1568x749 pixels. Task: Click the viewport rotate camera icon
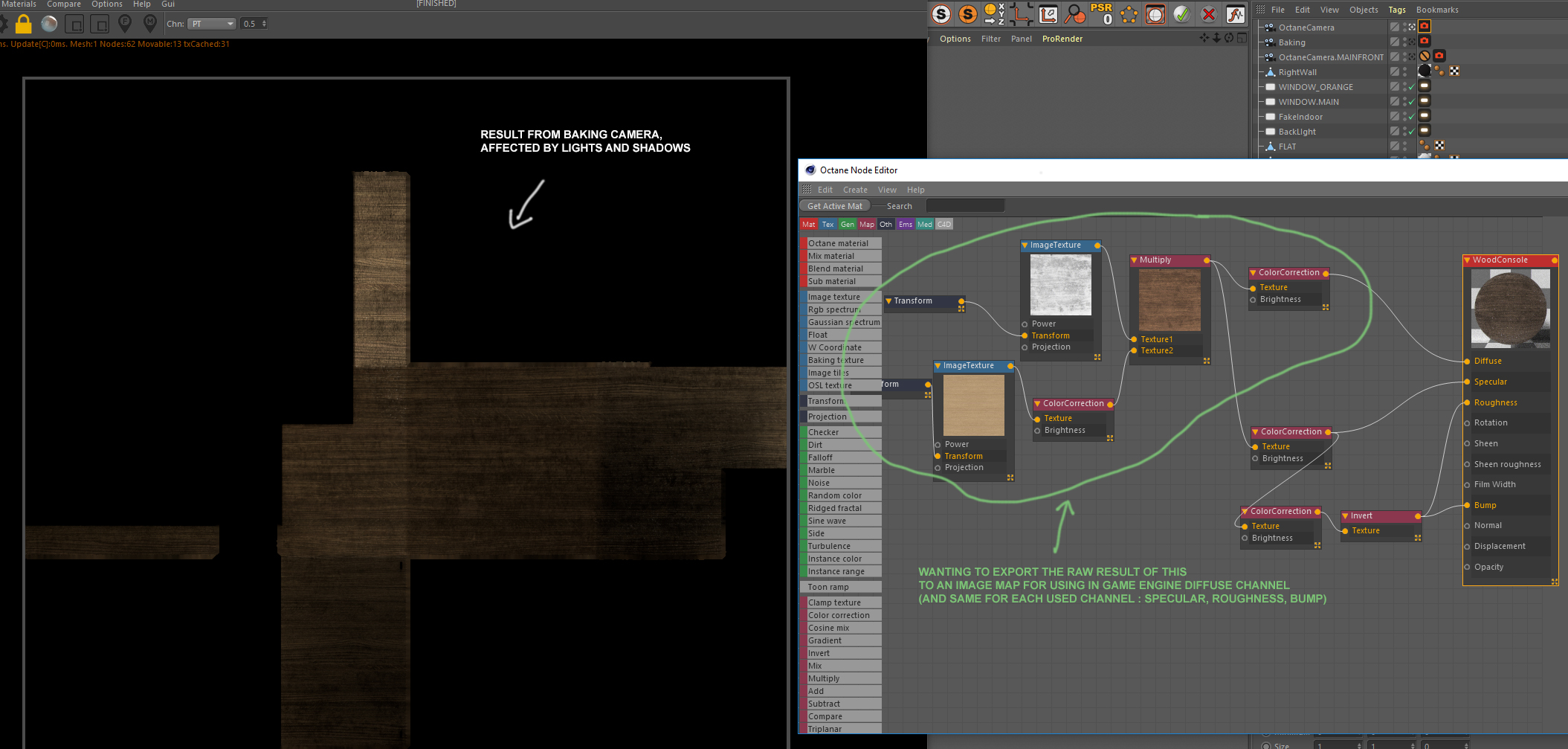[x=1229, y=38]
